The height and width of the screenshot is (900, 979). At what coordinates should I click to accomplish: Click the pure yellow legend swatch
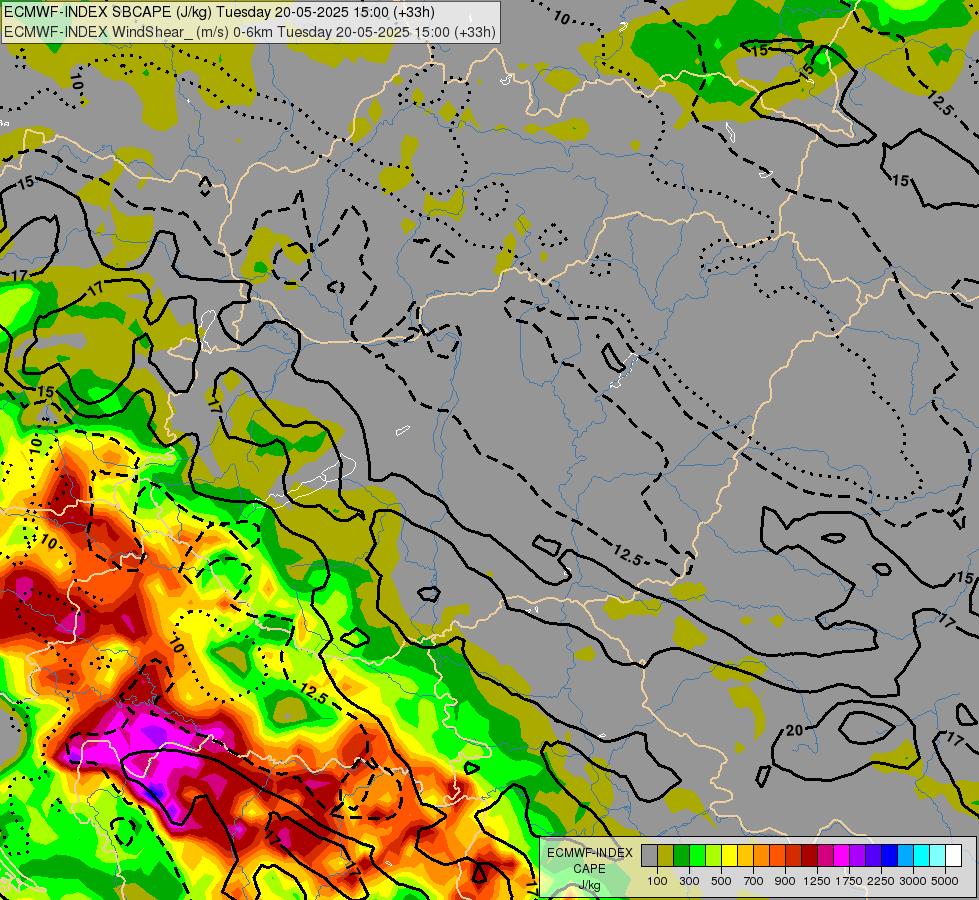tap(730, 855)
